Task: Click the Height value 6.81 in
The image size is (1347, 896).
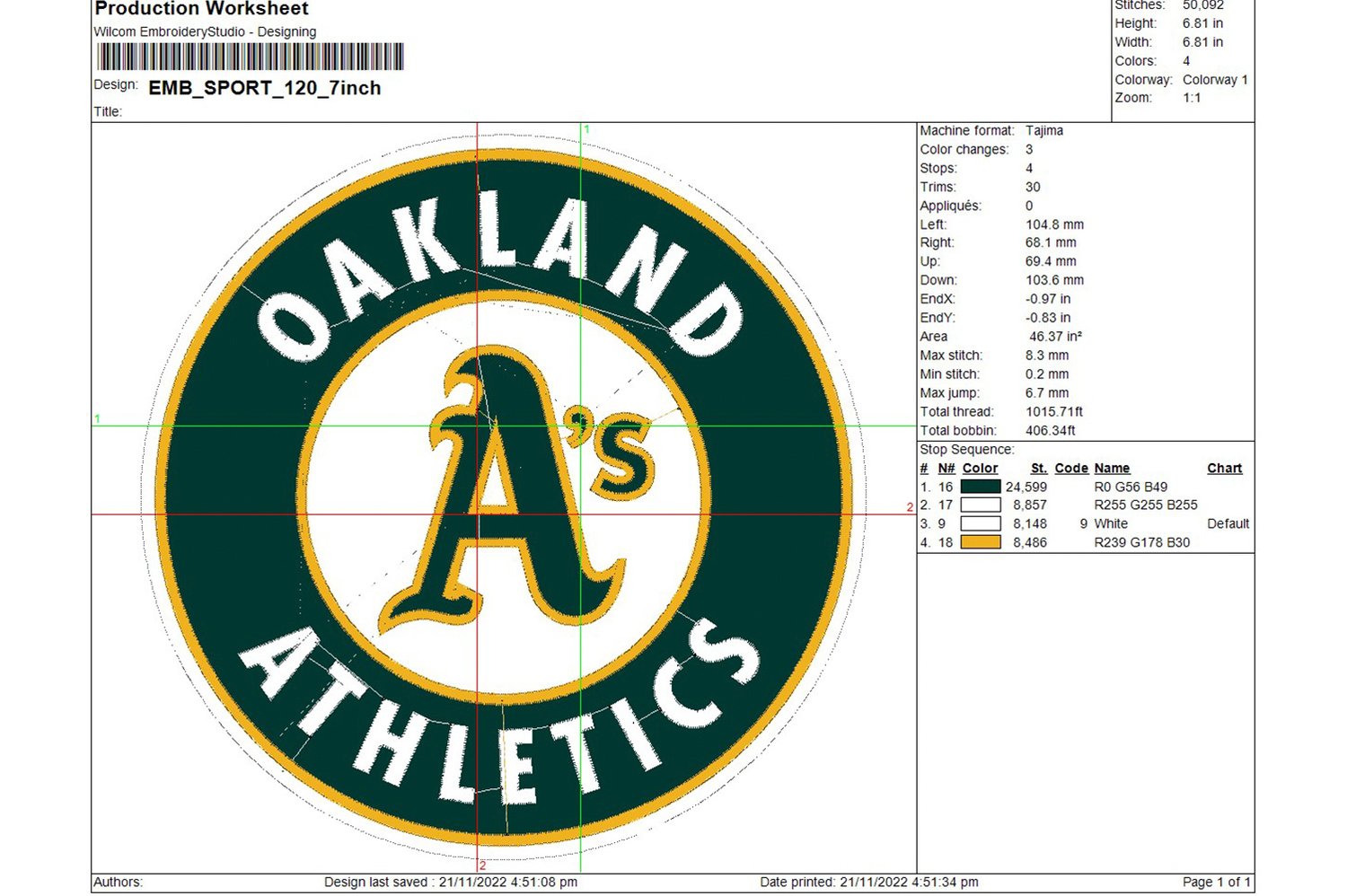Action: [x=1202, y=23]
